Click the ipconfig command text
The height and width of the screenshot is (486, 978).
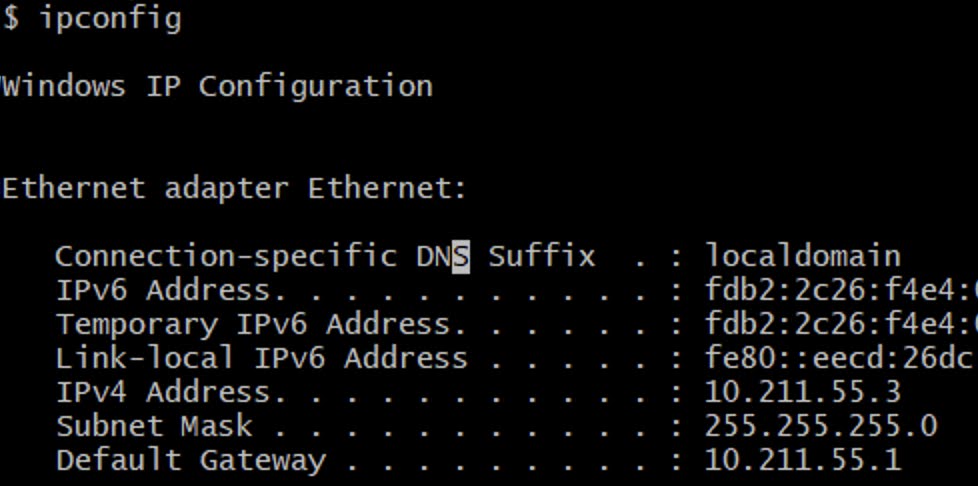(x=110, y=18)
